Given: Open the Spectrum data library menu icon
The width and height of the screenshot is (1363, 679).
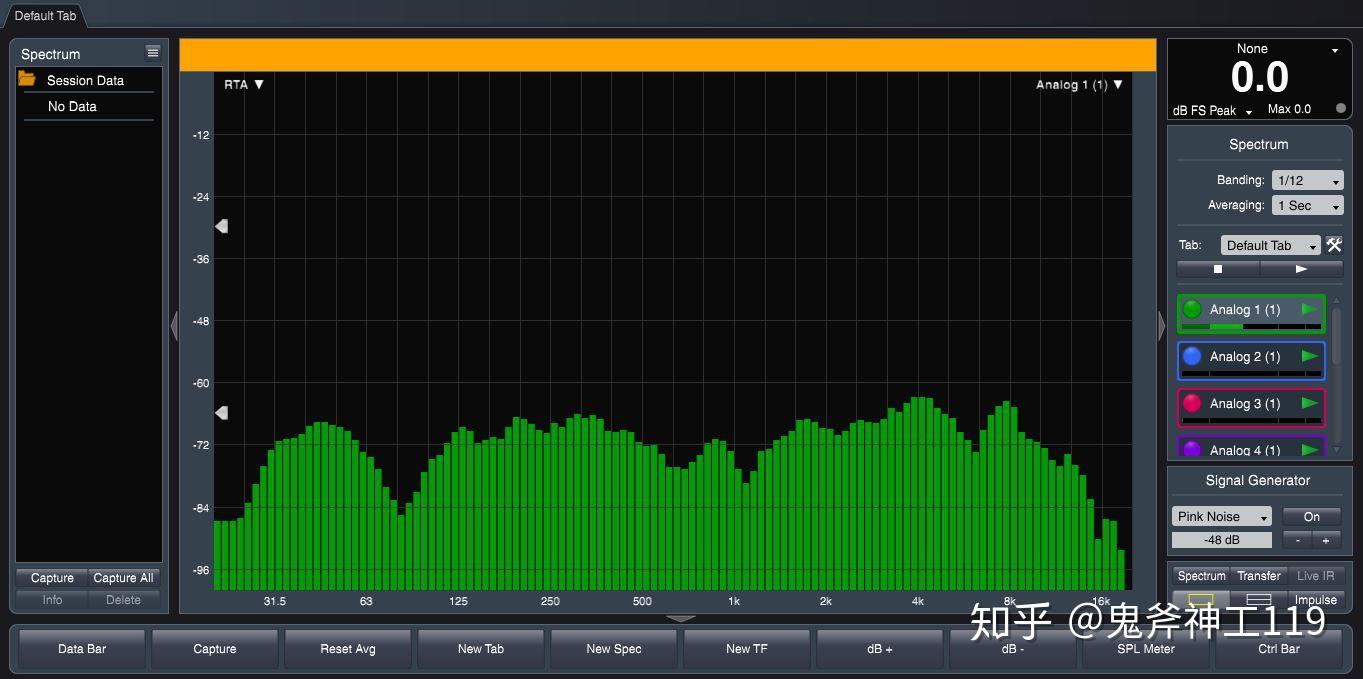Looking at the screenshot, I should [x=152, y=52].
